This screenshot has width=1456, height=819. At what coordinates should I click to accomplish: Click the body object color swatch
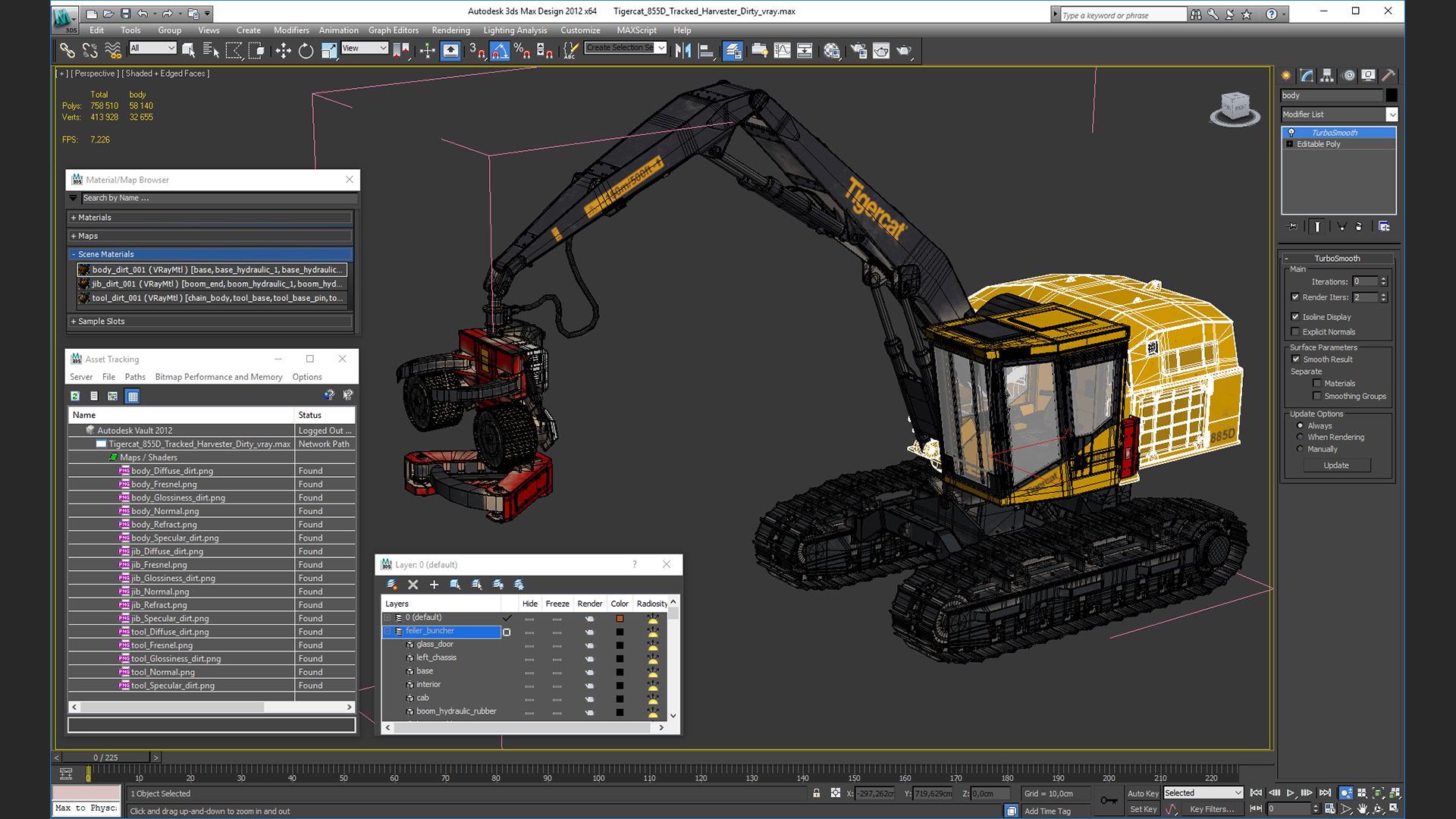coord(1392,96)
